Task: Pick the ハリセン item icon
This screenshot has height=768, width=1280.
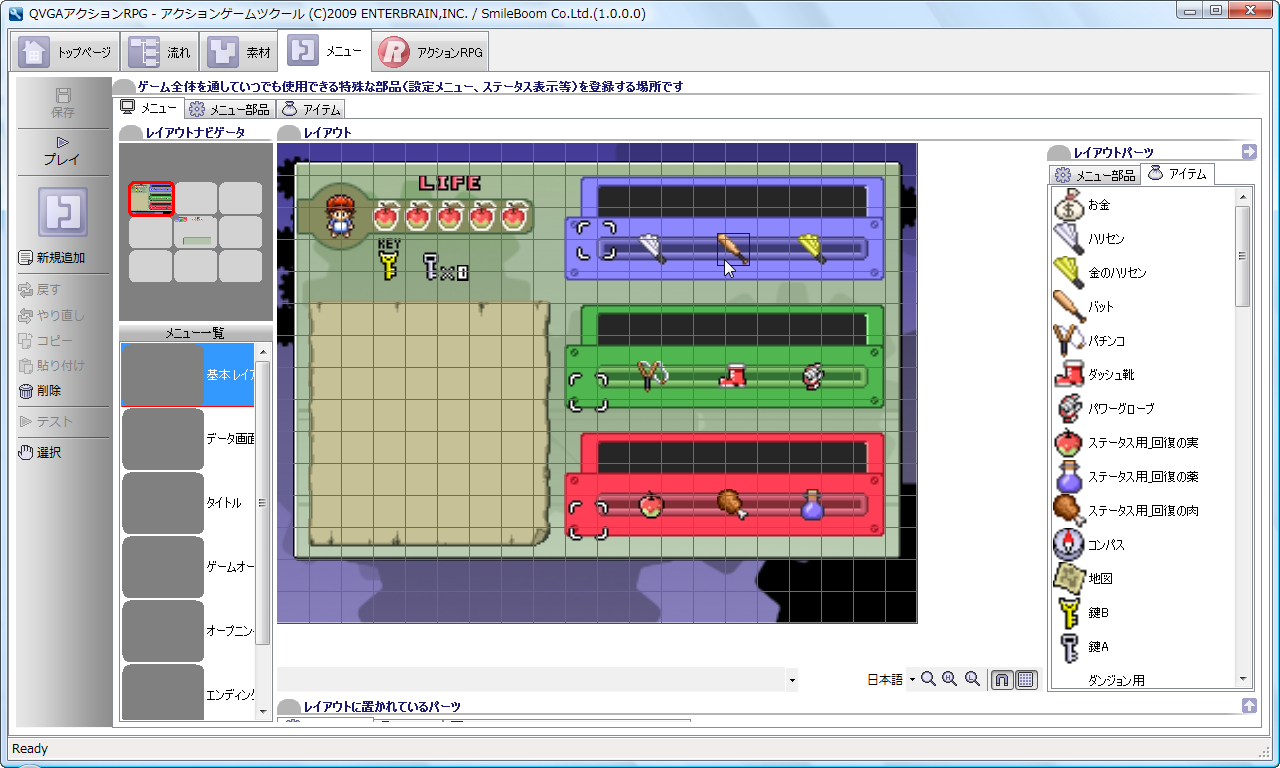Action: pos(1070,239)
